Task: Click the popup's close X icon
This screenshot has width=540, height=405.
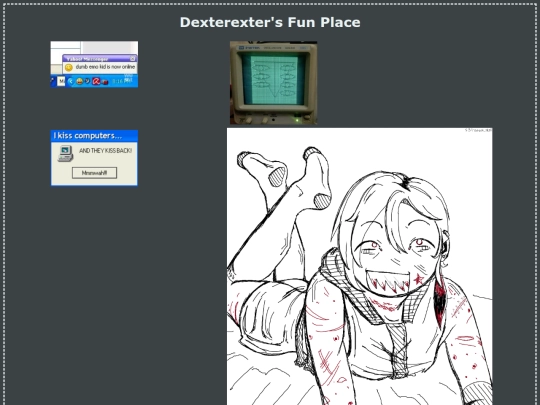Action: tap(133, 59)
